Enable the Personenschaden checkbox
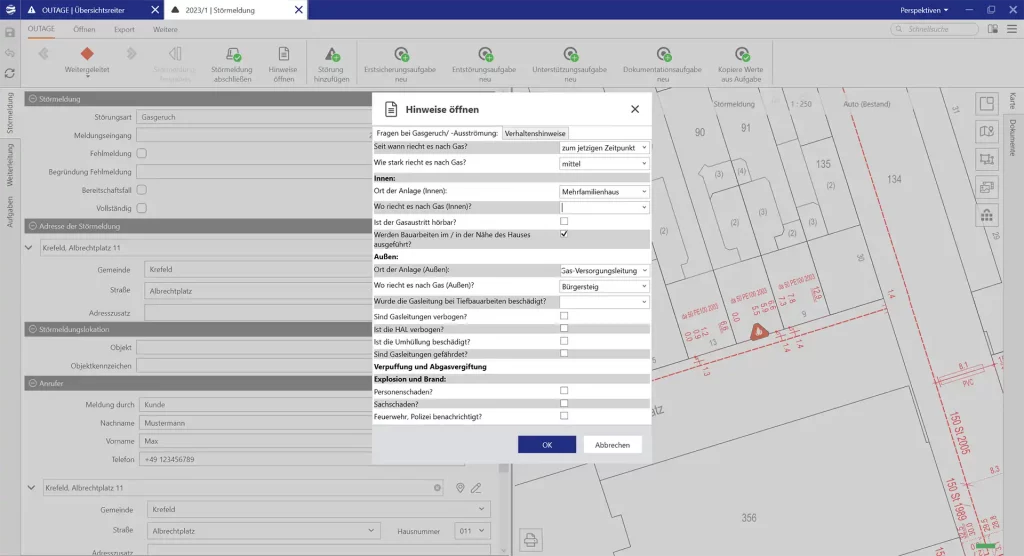 pos(564,391)
